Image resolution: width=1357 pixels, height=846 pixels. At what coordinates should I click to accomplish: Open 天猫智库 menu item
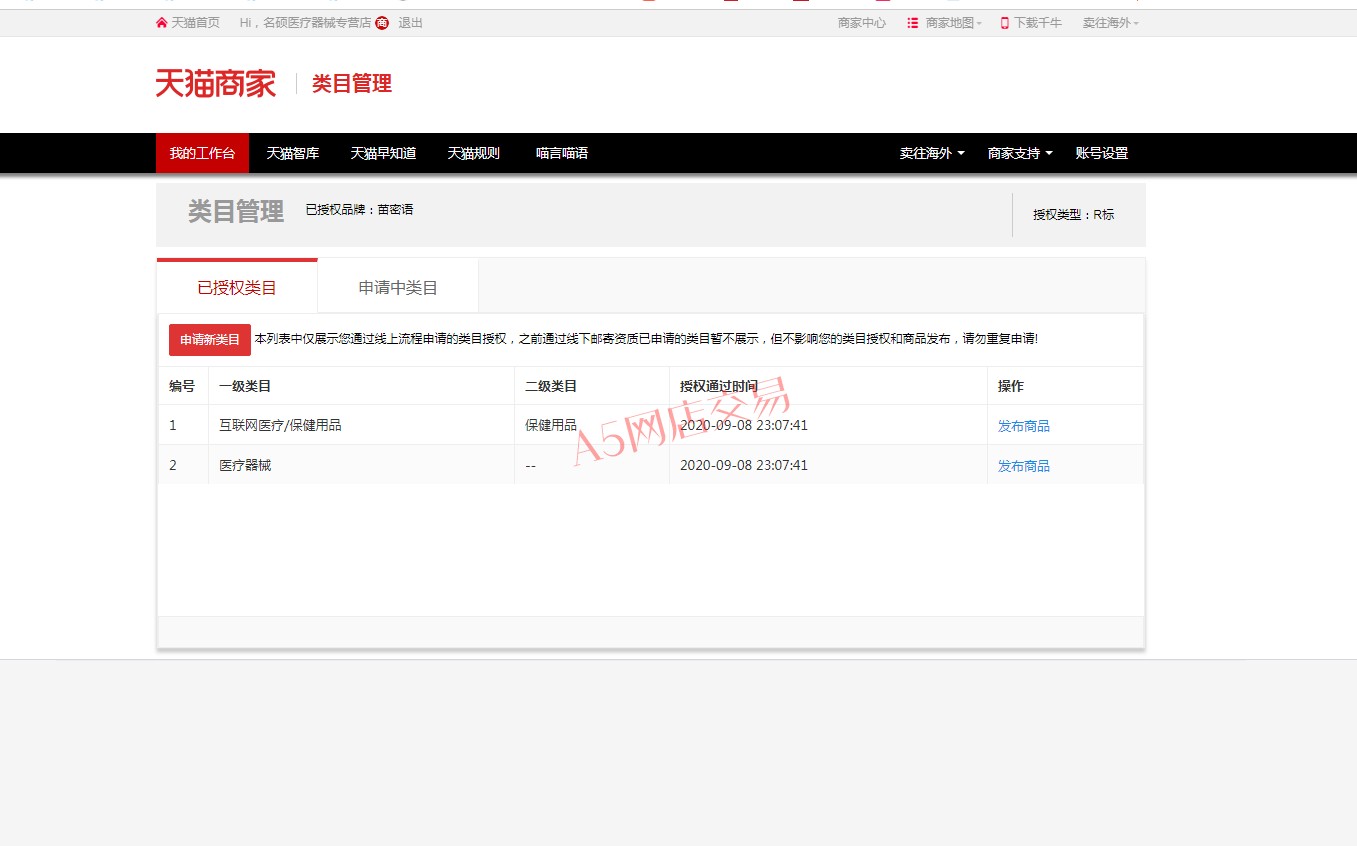pos(293,153)
